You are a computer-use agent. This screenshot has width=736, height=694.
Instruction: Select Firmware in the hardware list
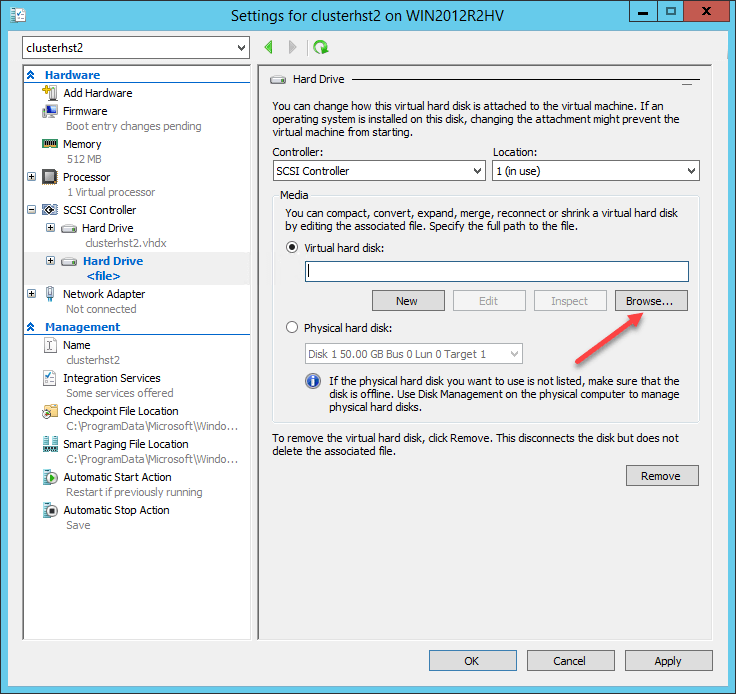[85, 111]
